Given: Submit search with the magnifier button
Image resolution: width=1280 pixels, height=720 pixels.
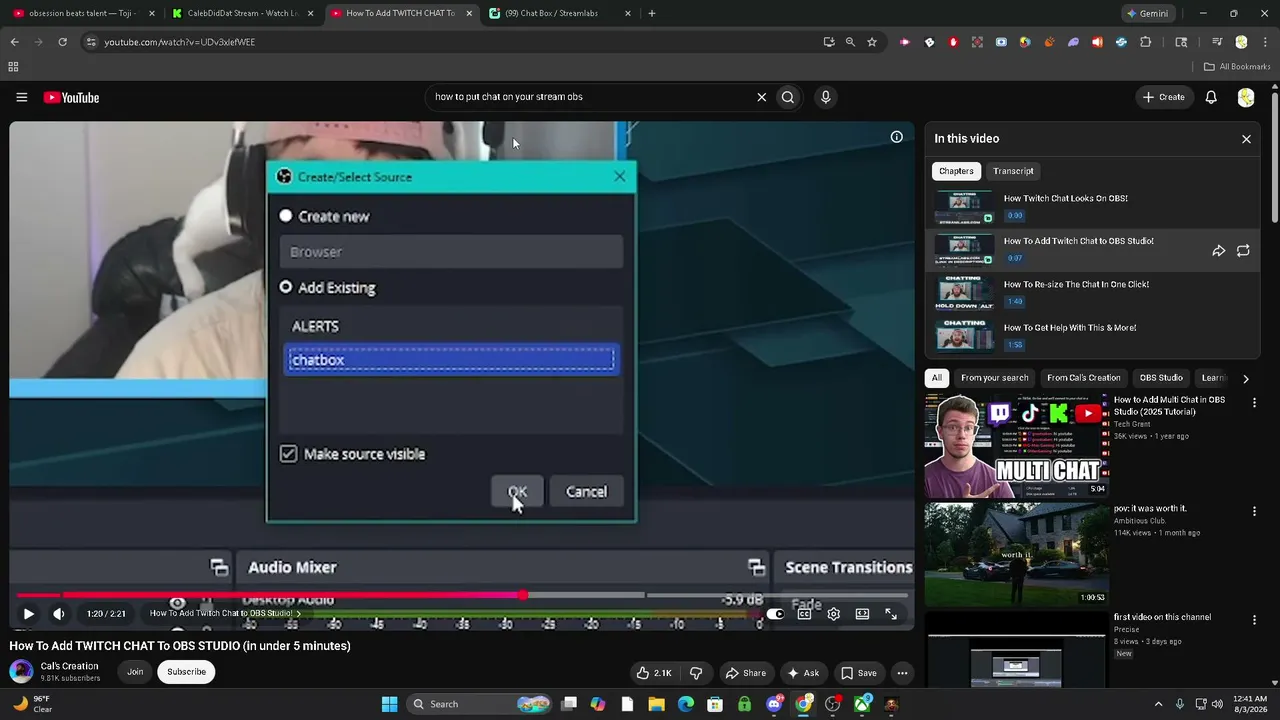Looking at the screenshot, I should click(x=788, y=97).
